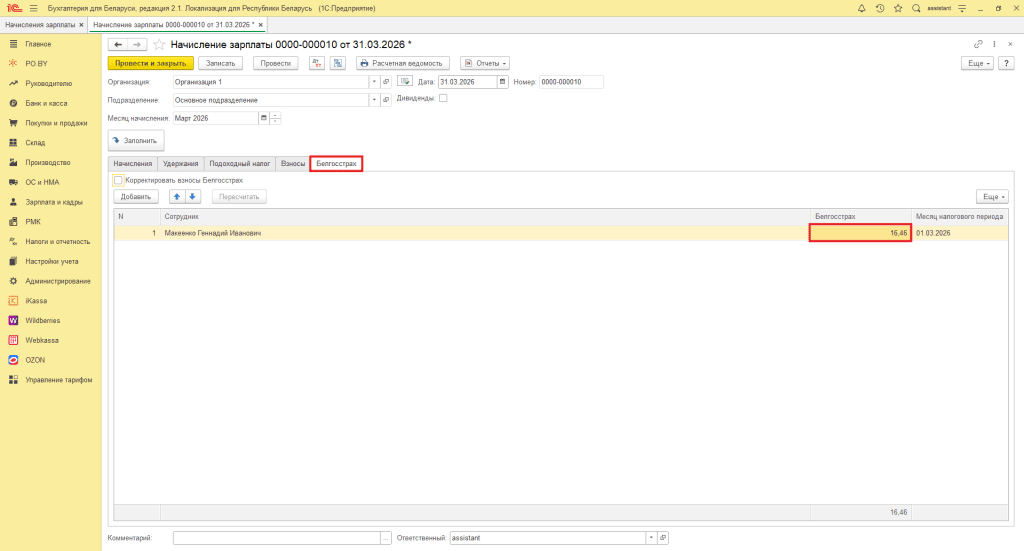This screenshot has width=1024, height=551.
Task: Open history clock icon in title bar
Action: click(x=880, y=8)
